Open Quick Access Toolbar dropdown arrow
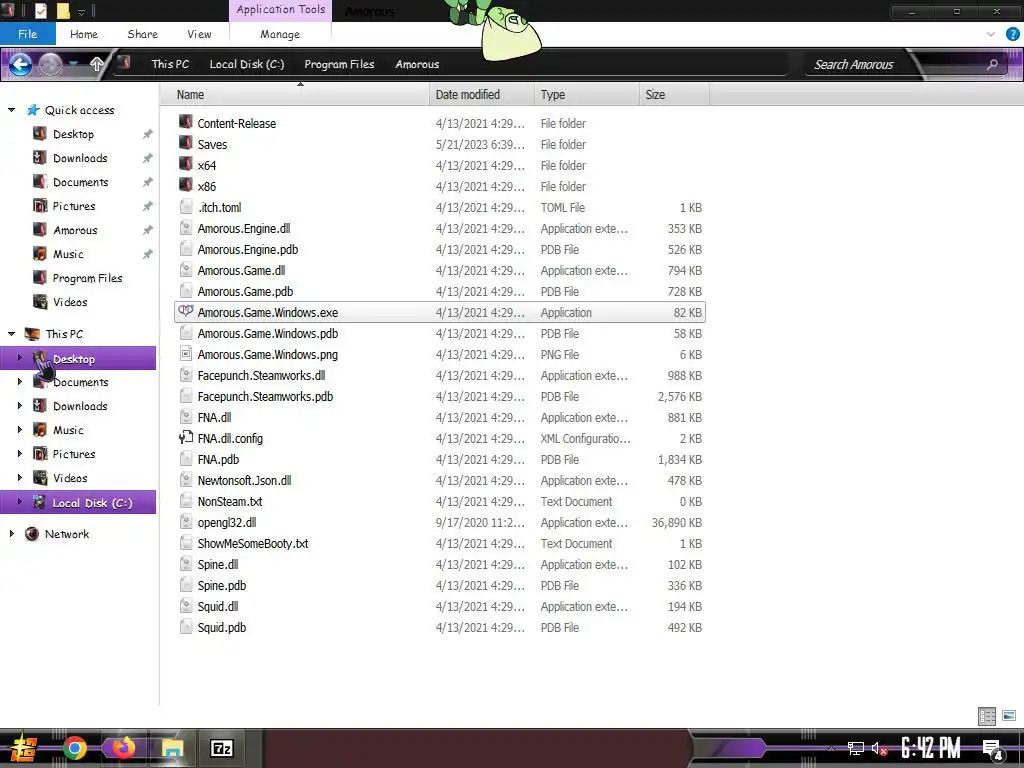The height and width of the screenshot is (768, 1024). pos(82,12)
